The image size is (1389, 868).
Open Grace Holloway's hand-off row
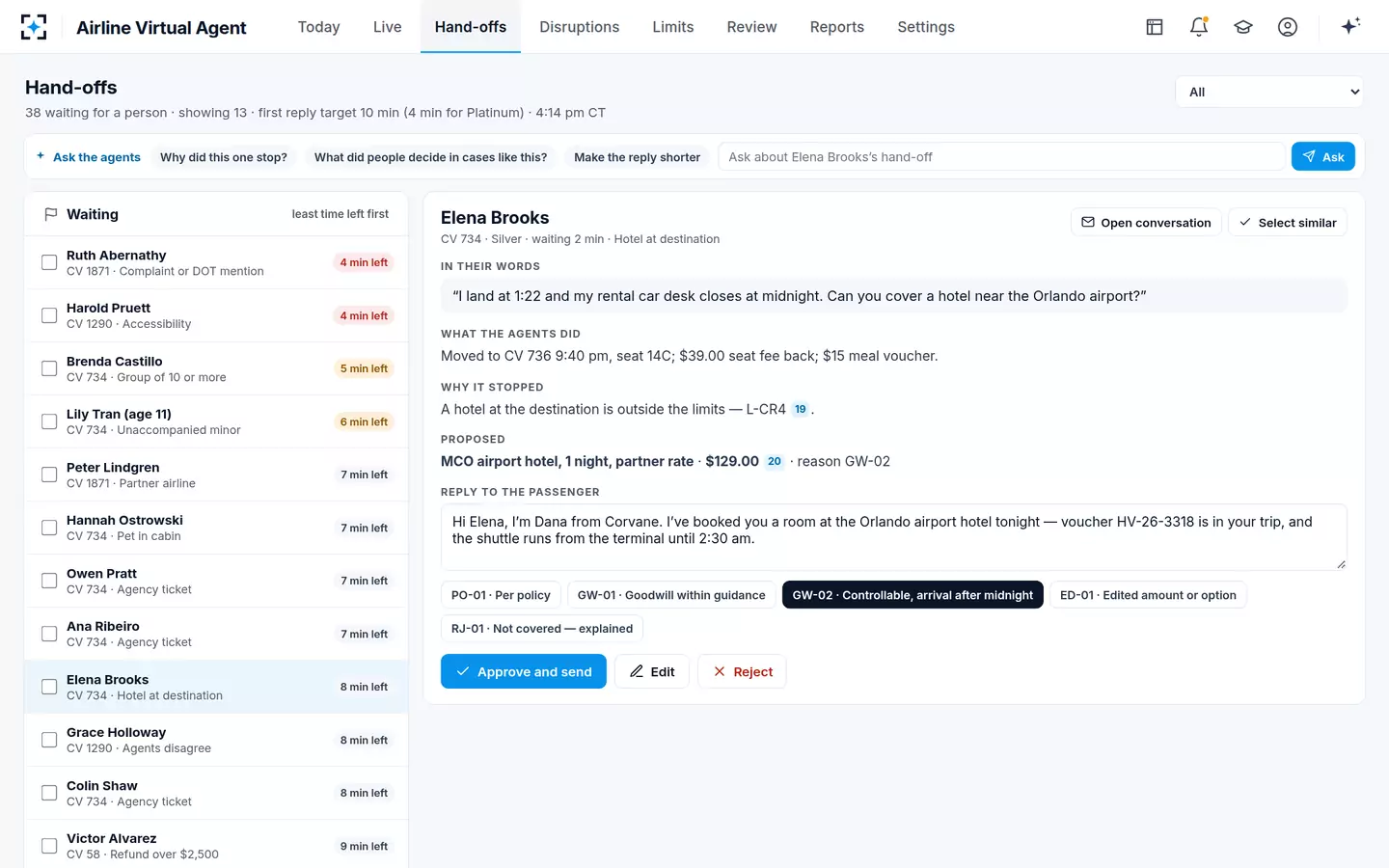216,740
